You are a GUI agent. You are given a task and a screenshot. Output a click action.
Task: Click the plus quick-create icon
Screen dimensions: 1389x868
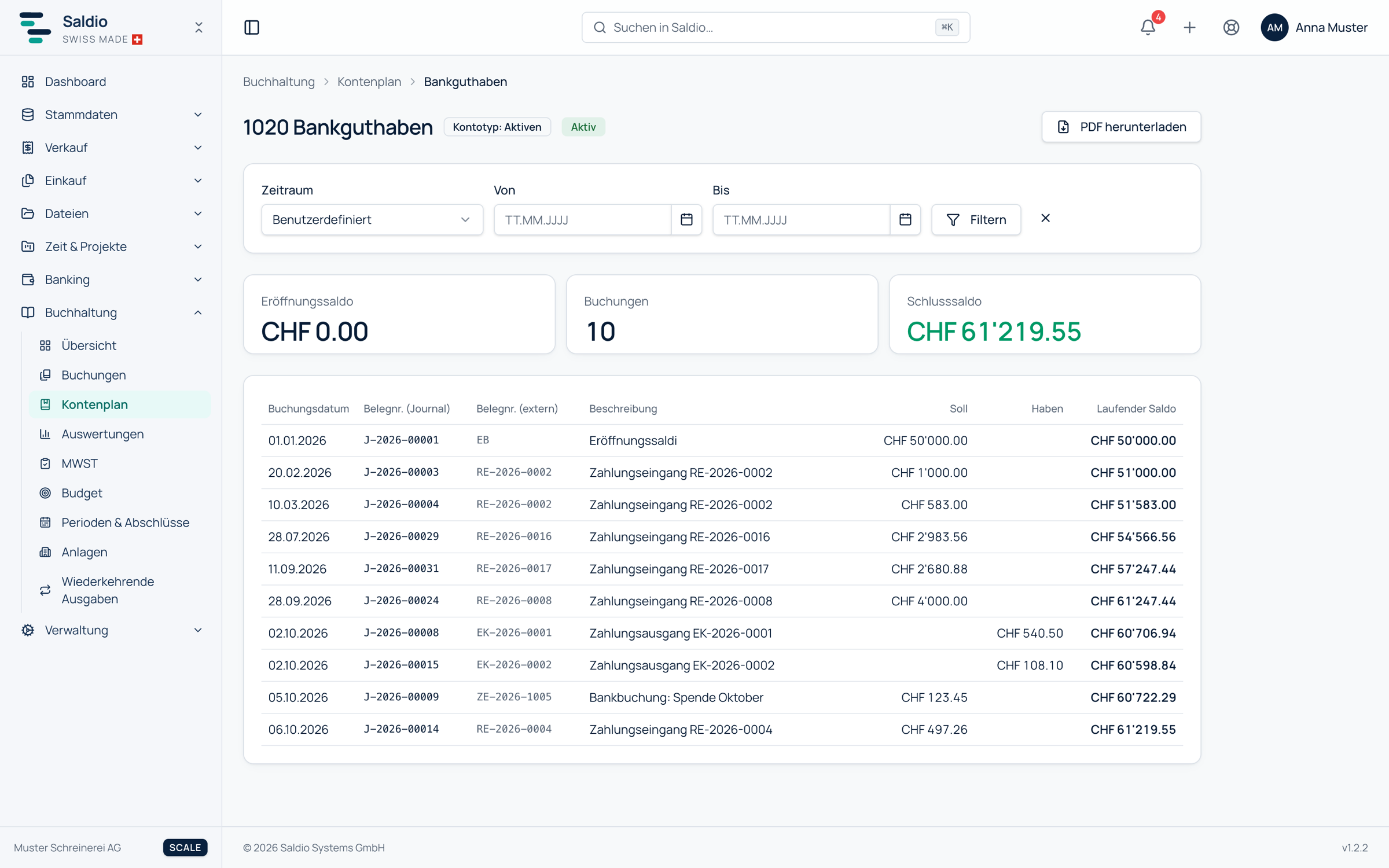click(x=1189, y=27)
